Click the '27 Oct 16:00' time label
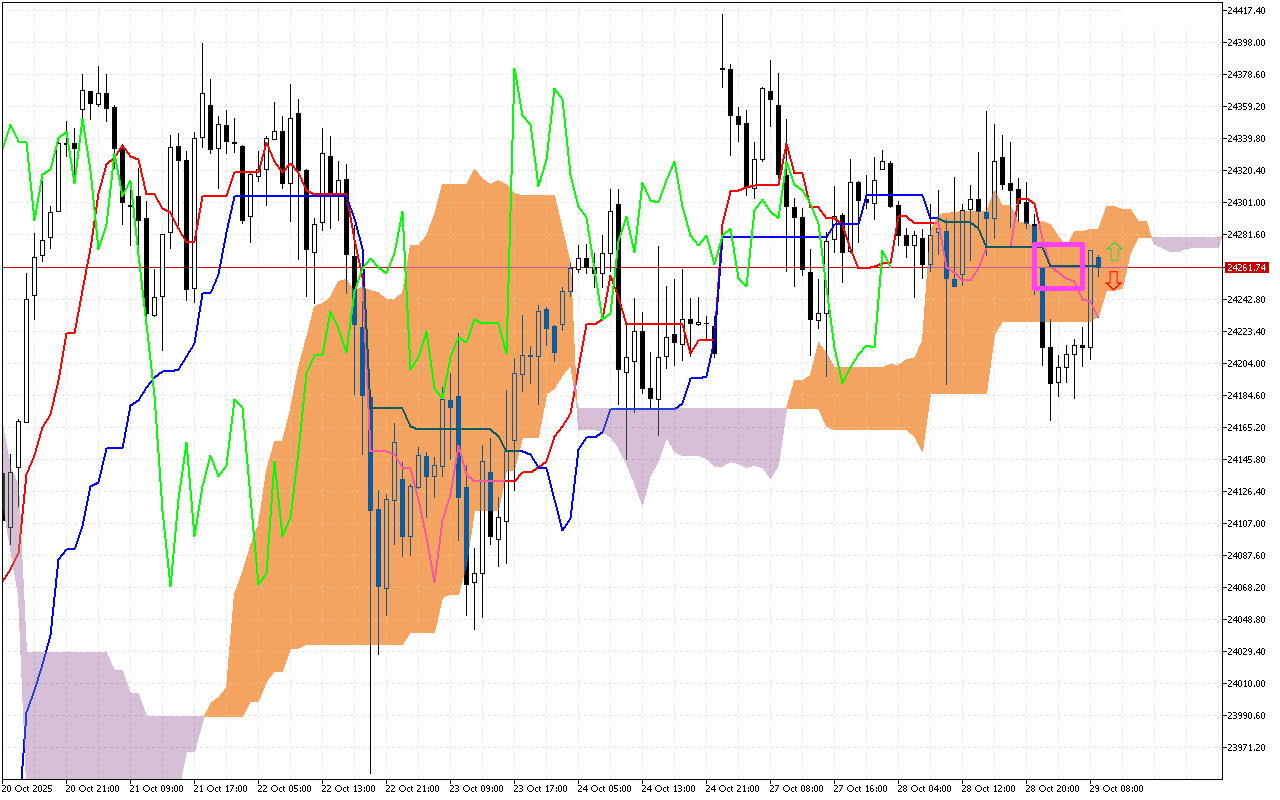Screen dimensions: 1280x800 coord(863,789)
